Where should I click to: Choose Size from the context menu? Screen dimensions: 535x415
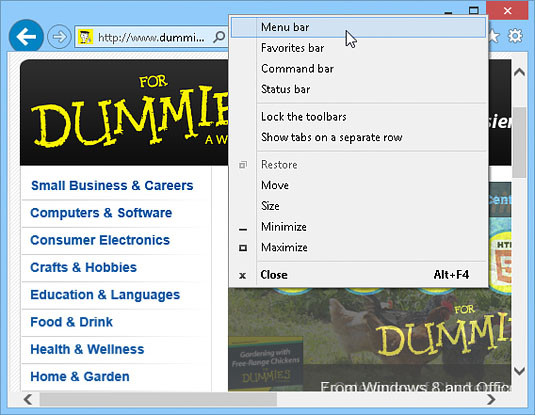[358, 206]
